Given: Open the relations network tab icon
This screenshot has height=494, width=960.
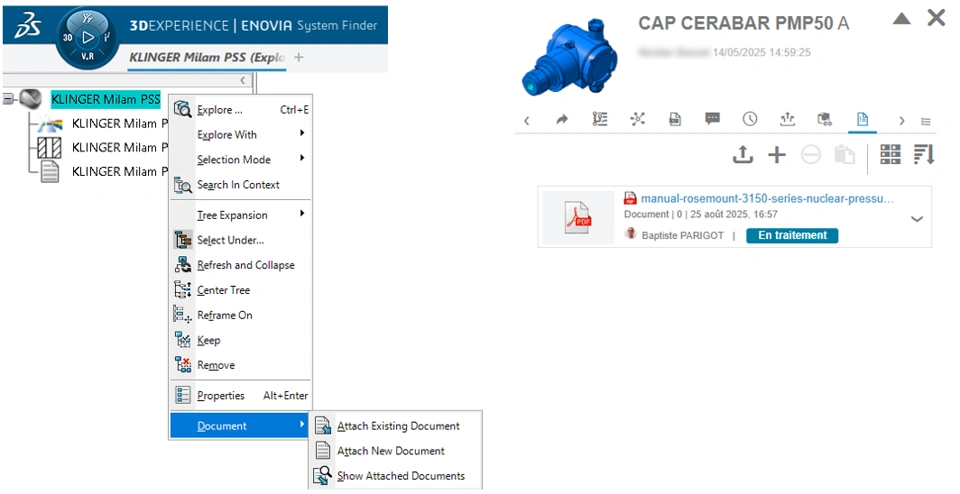Looking at the screenshot, I should tap(637, 119).
